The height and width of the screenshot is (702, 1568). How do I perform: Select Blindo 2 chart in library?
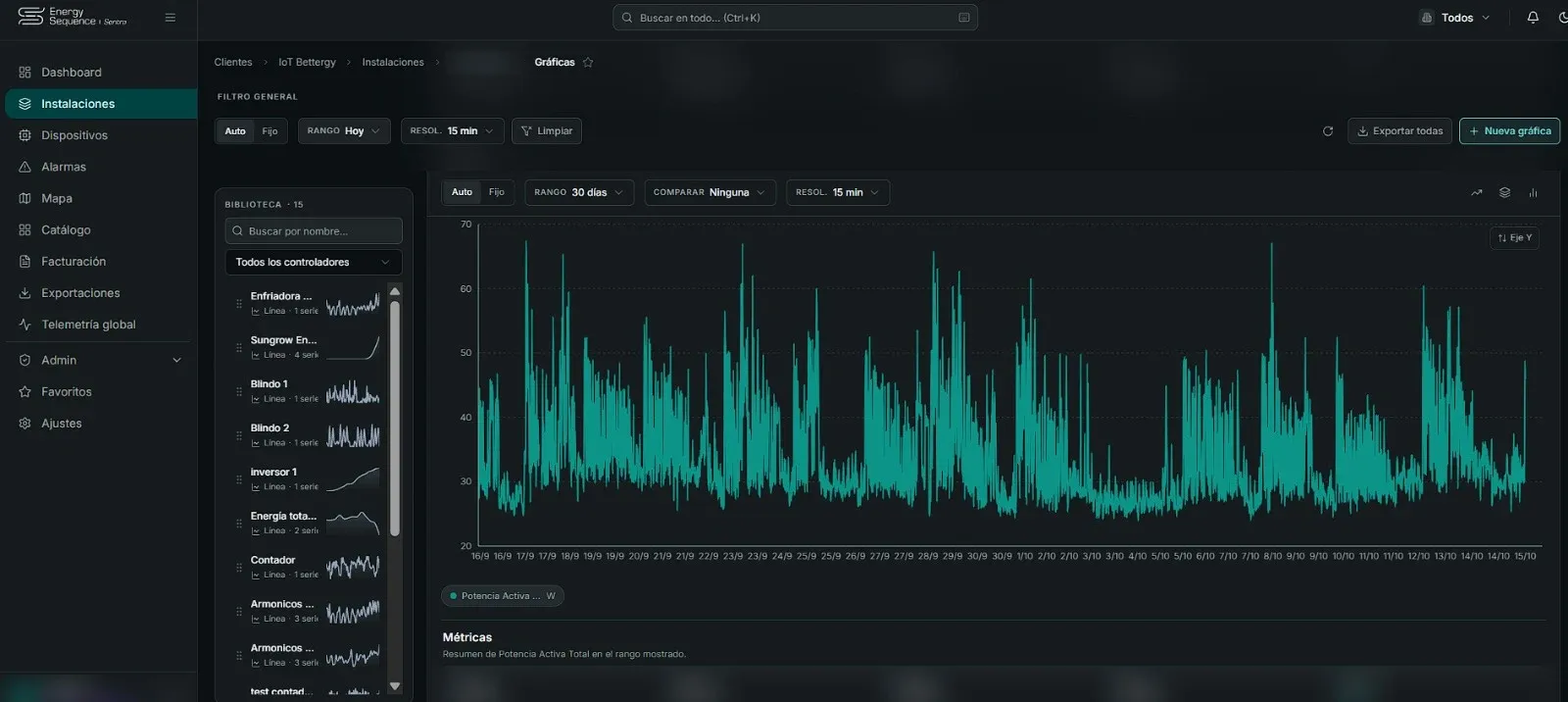tap(306, 435)
